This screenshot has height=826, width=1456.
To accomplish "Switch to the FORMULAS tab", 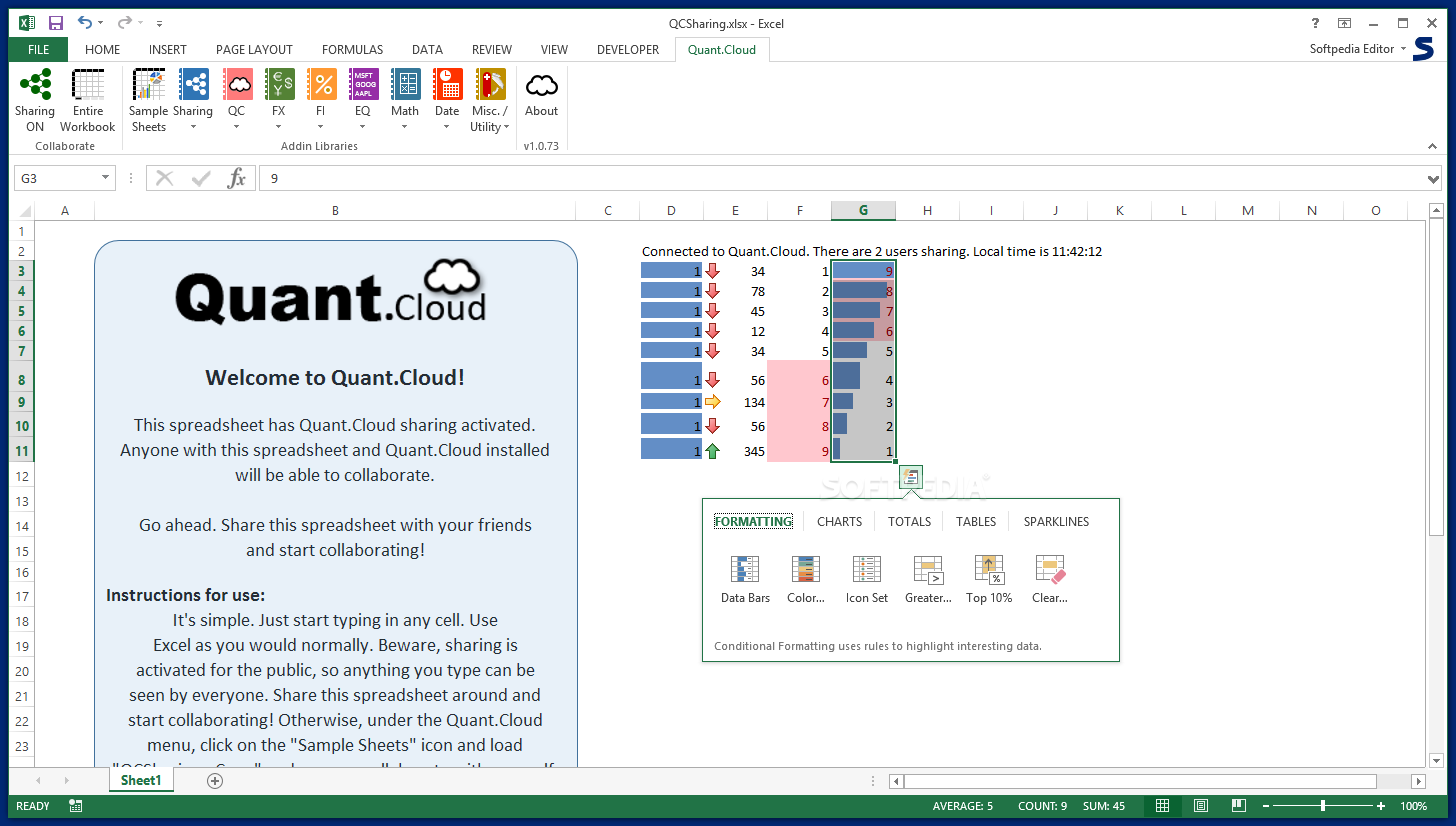I will tap(352, 49).
